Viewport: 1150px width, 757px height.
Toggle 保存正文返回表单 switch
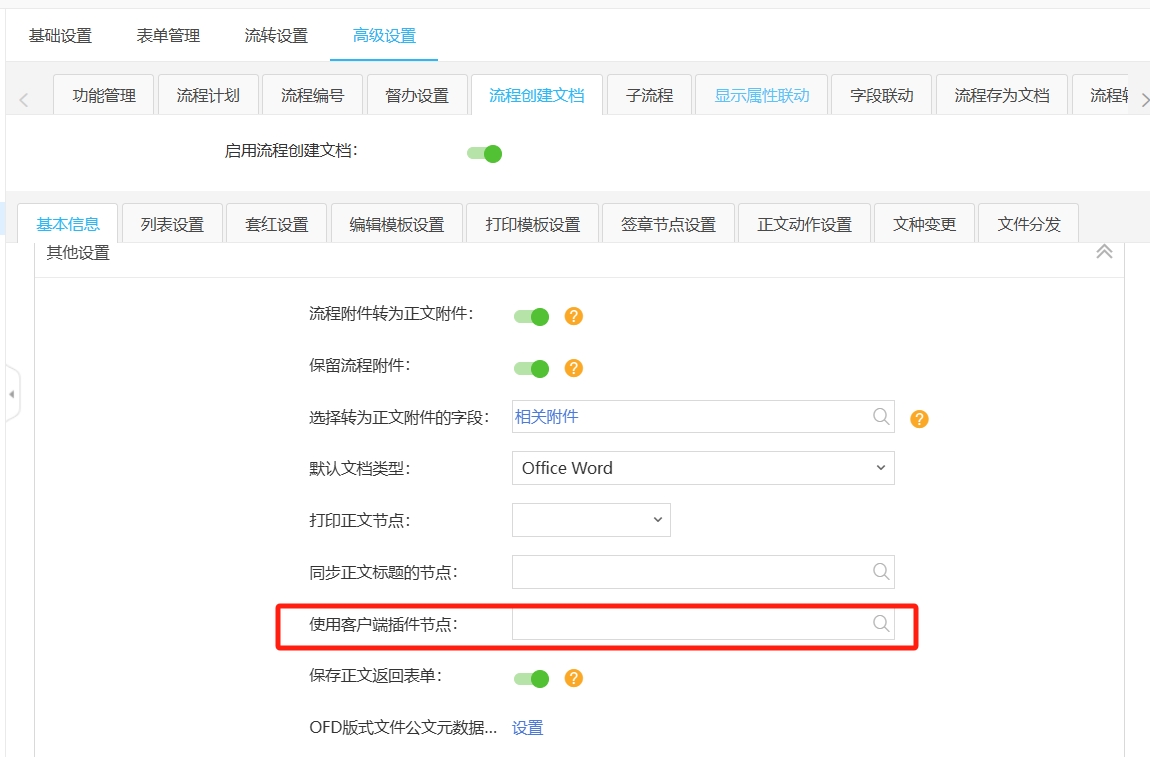(532, 679)
